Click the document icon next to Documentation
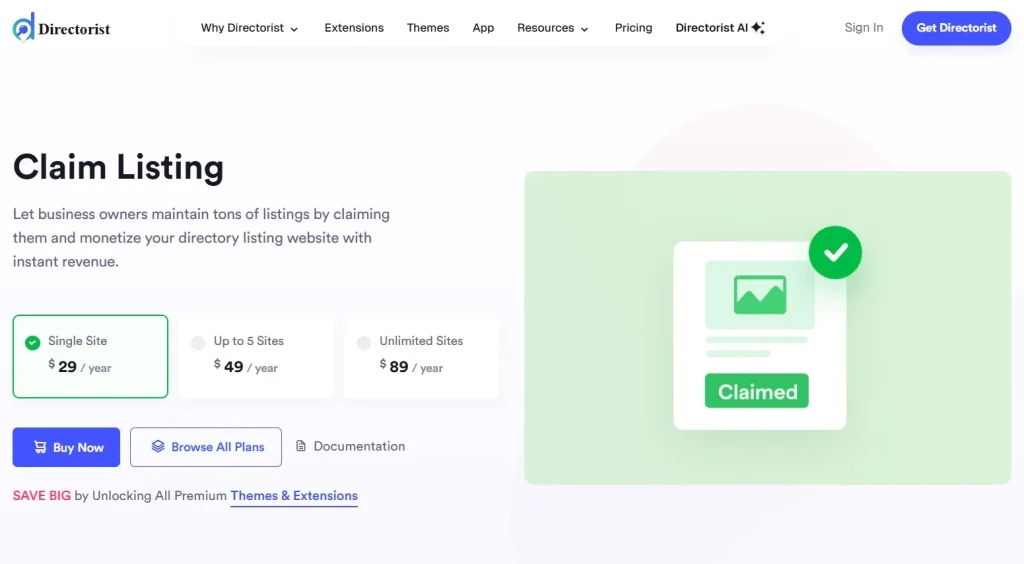This screenshot has width=1024, height=564. (x=301, y=446)
